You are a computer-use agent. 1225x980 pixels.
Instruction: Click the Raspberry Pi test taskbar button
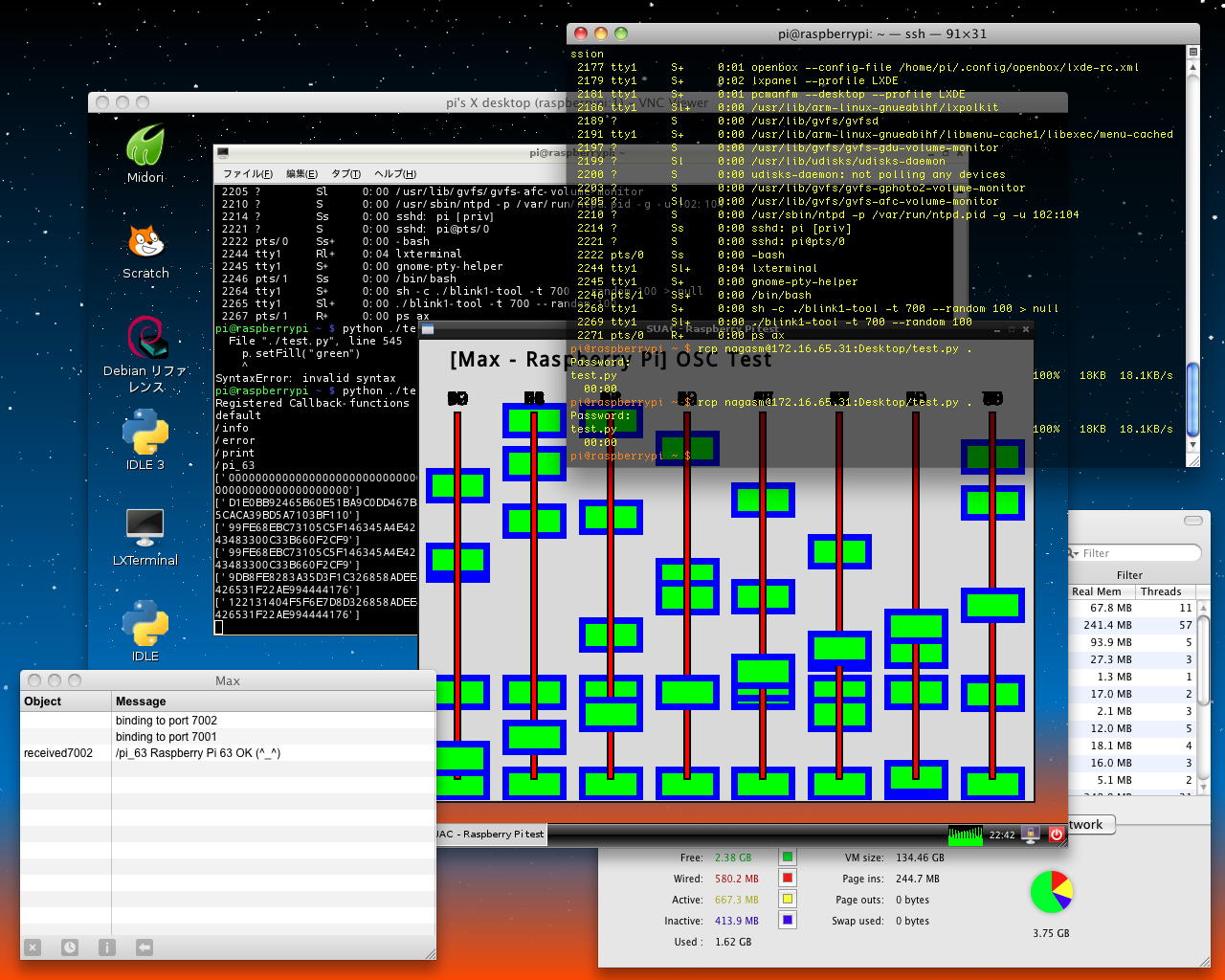[491, 835]
